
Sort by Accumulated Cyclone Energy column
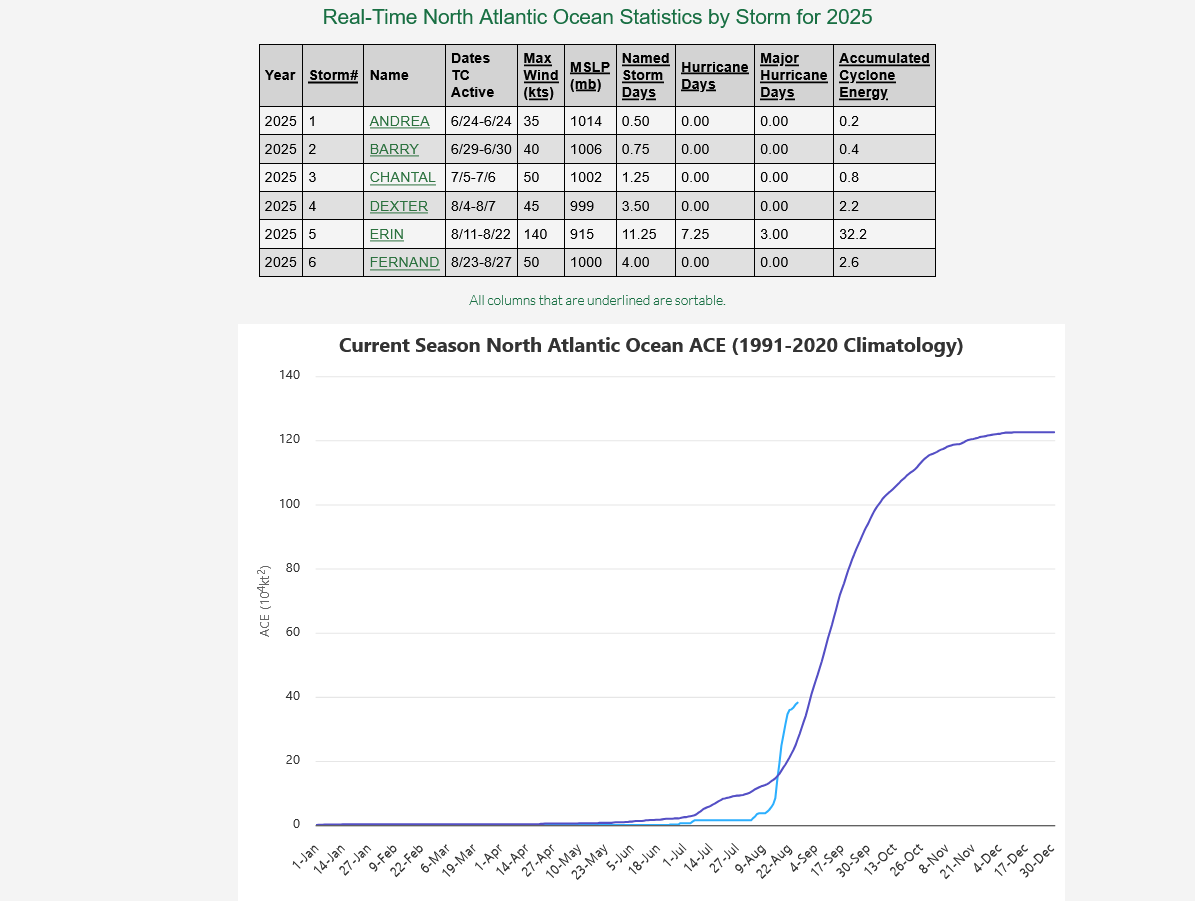[x=883, y=75]
